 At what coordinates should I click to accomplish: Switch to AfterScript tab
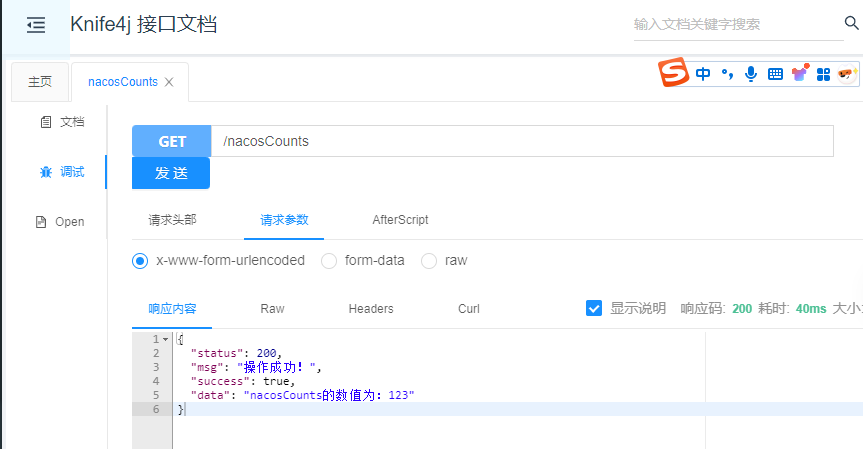click(x=400, y=220)
